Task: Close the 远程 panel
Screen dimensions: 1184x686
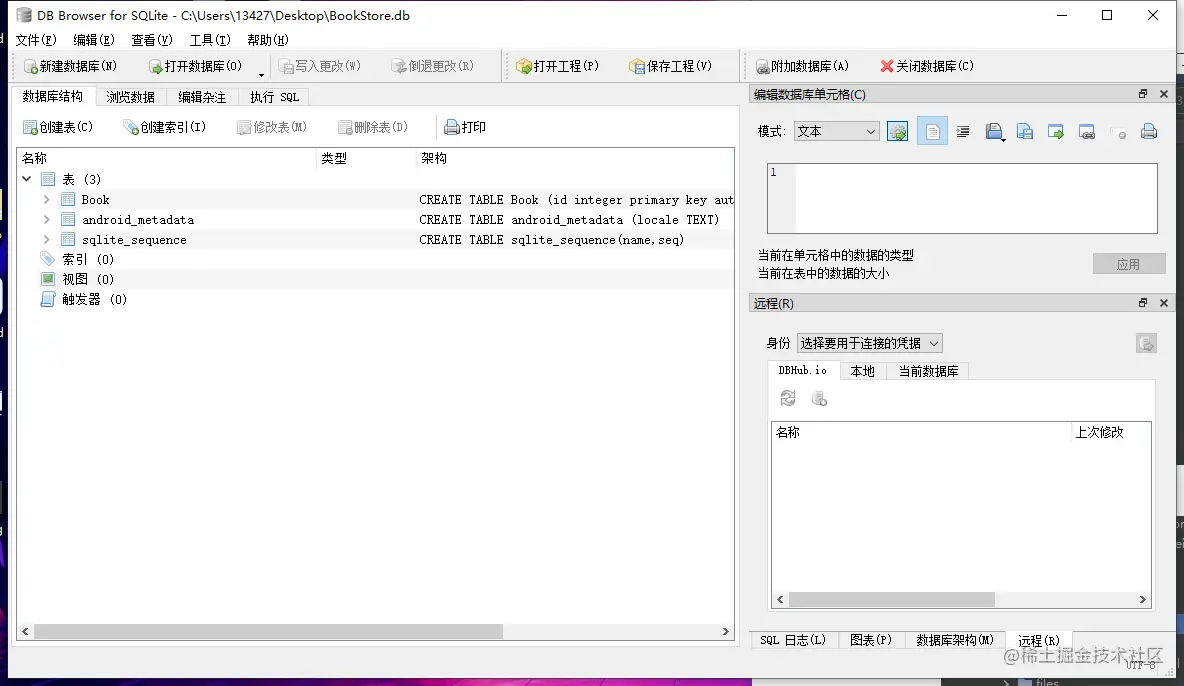Action: (1164, 303)
